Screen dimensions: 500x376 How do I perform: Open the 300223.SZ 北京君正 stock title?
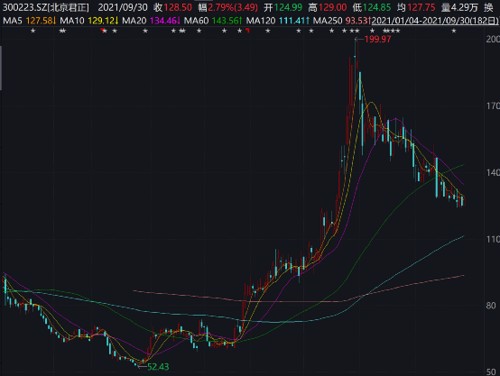point(46,7)
